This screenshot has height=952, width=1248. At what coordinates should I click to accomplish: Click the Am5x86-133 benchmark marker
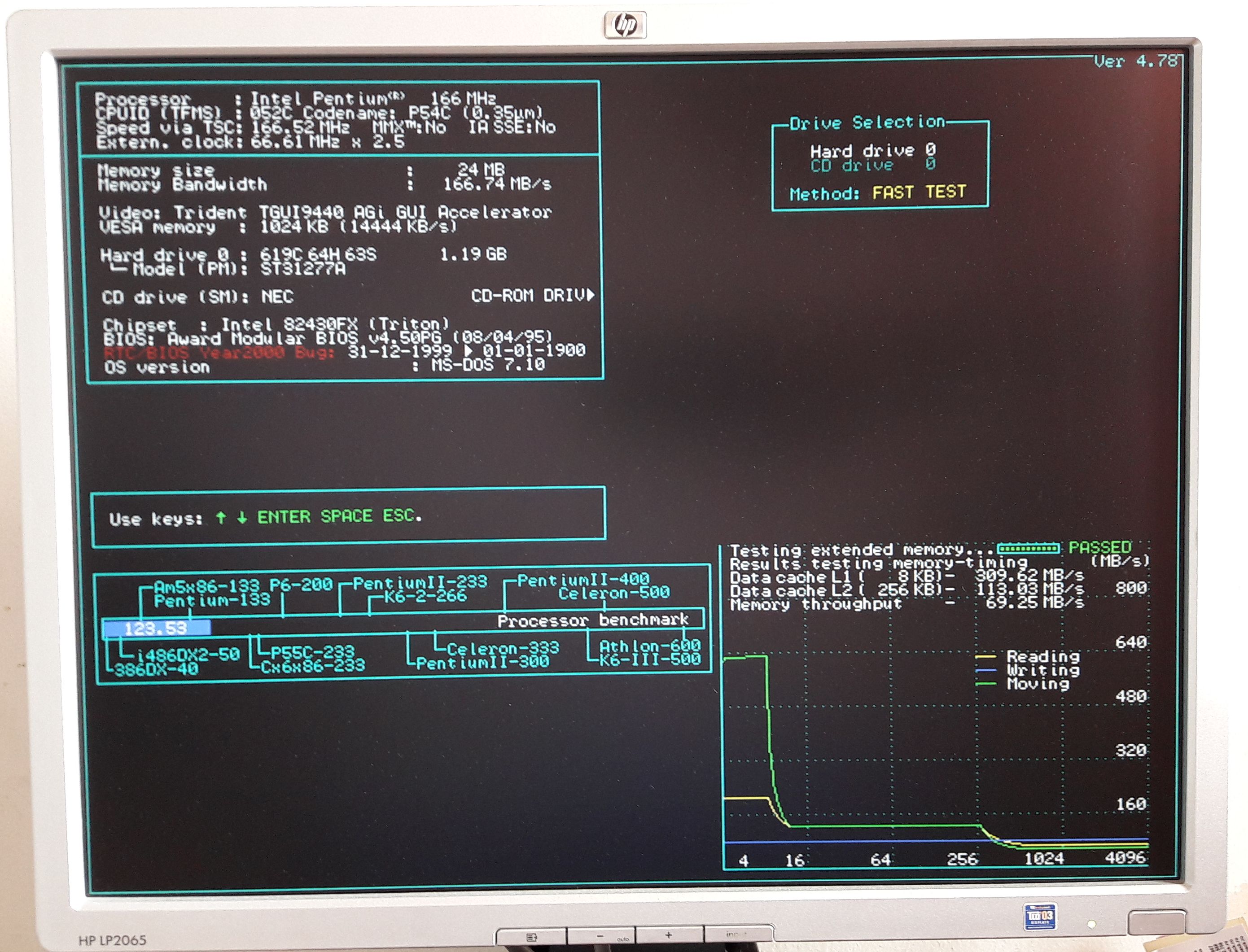[207, 585]
